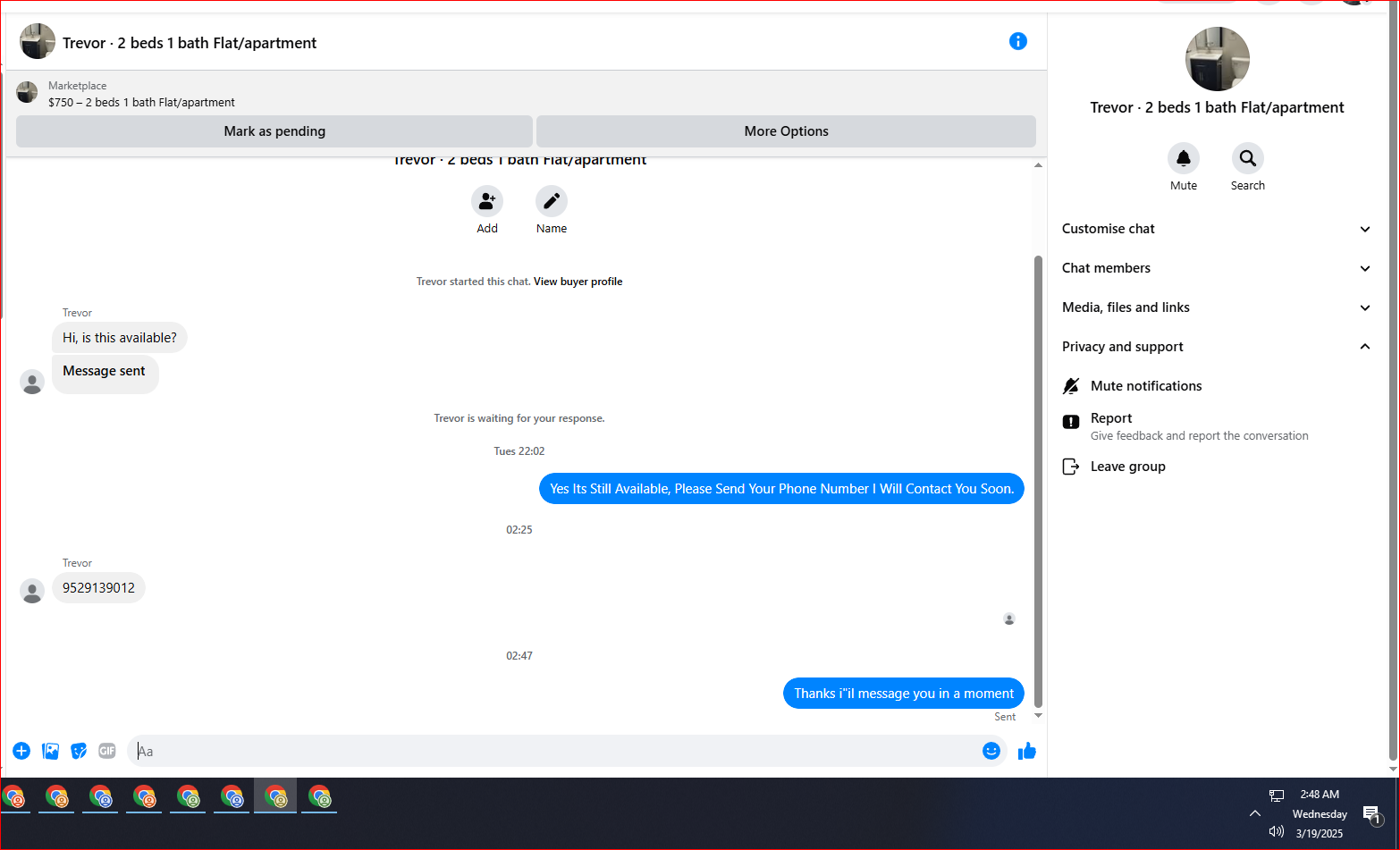Collapse the Privacy and support section
Viewport: 1400px width, 850px height.
(1217, 347)
